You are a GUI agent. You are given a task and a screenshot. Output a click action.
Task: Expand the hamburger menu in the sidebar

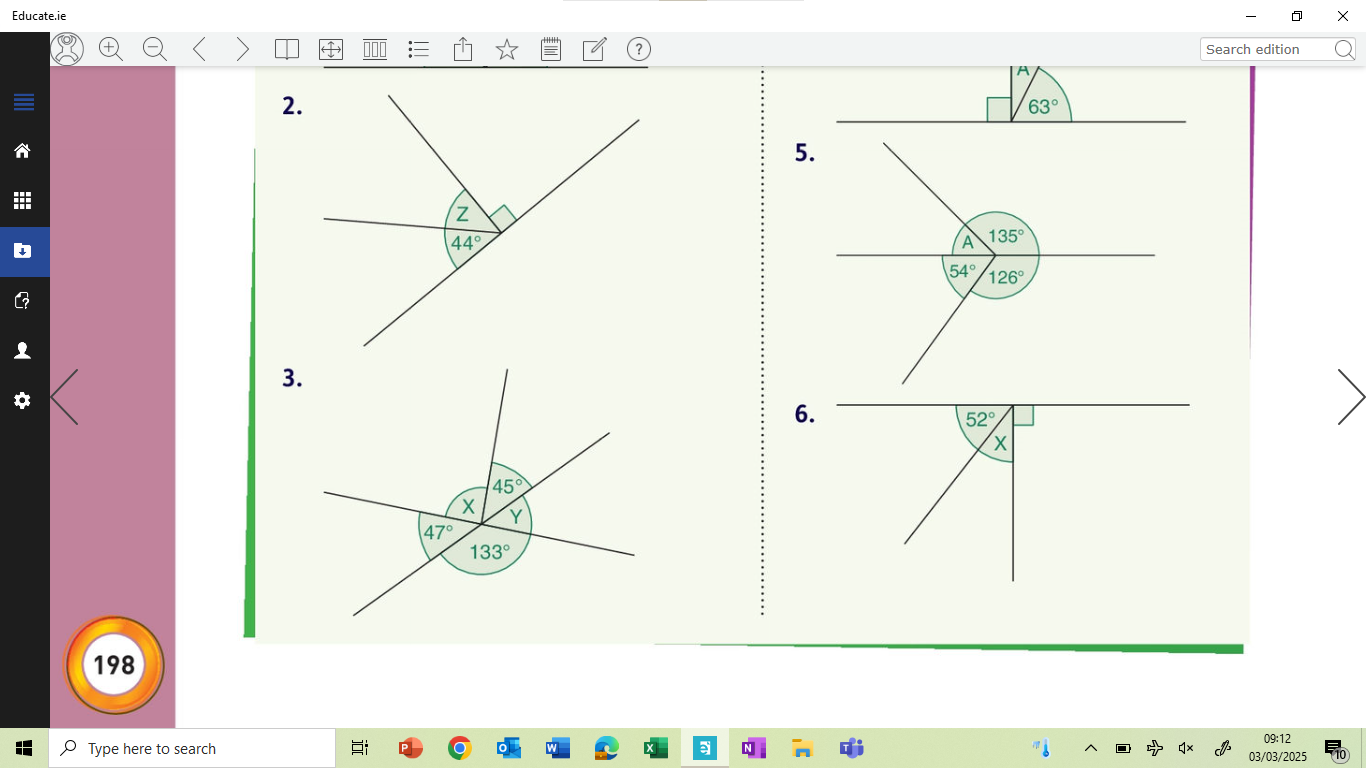tap(24, 101)
